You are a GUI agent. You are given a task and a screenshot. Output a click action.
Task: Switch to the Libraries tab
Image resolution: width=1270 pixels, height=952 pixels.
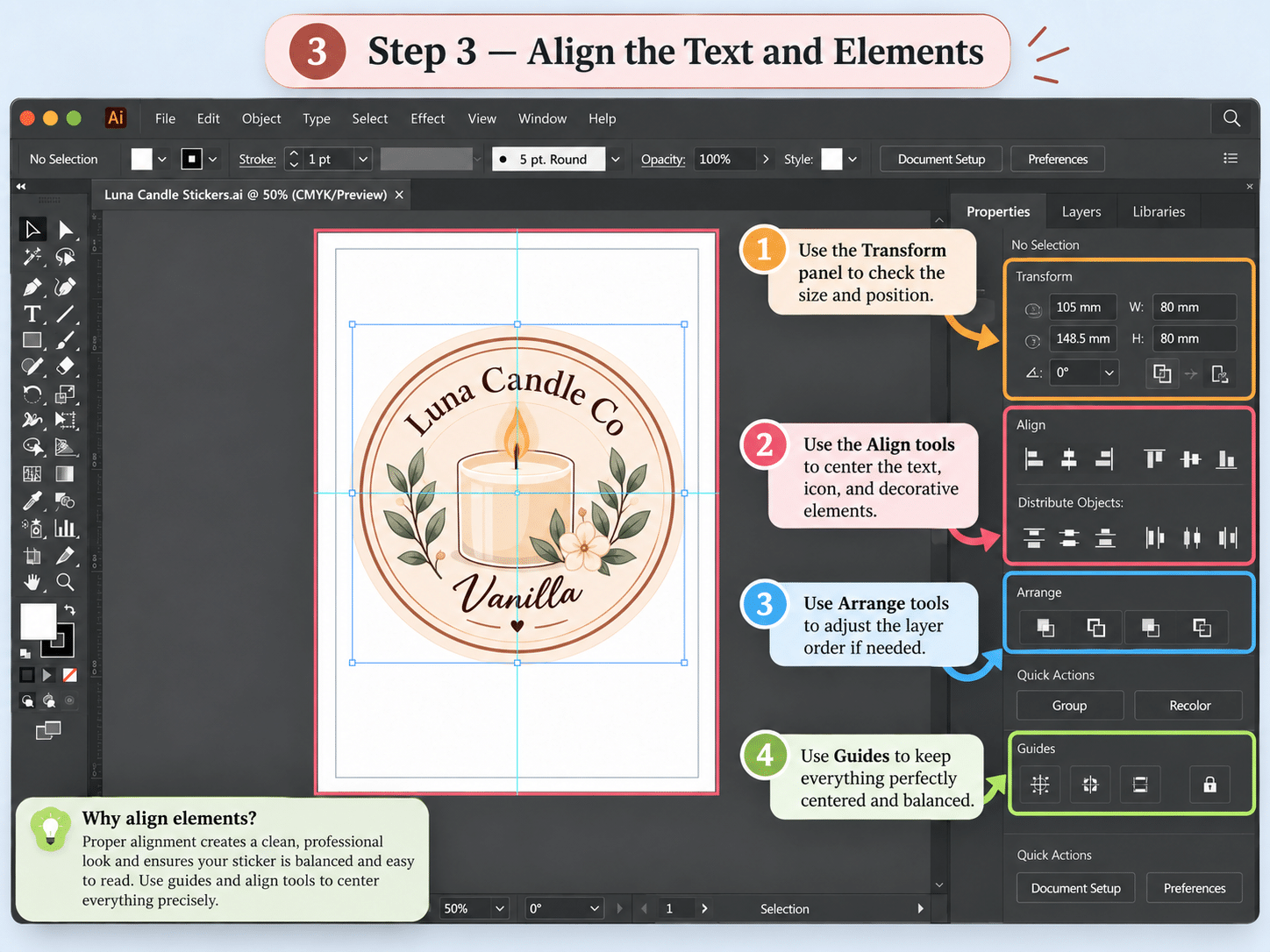click(1159, 211)
